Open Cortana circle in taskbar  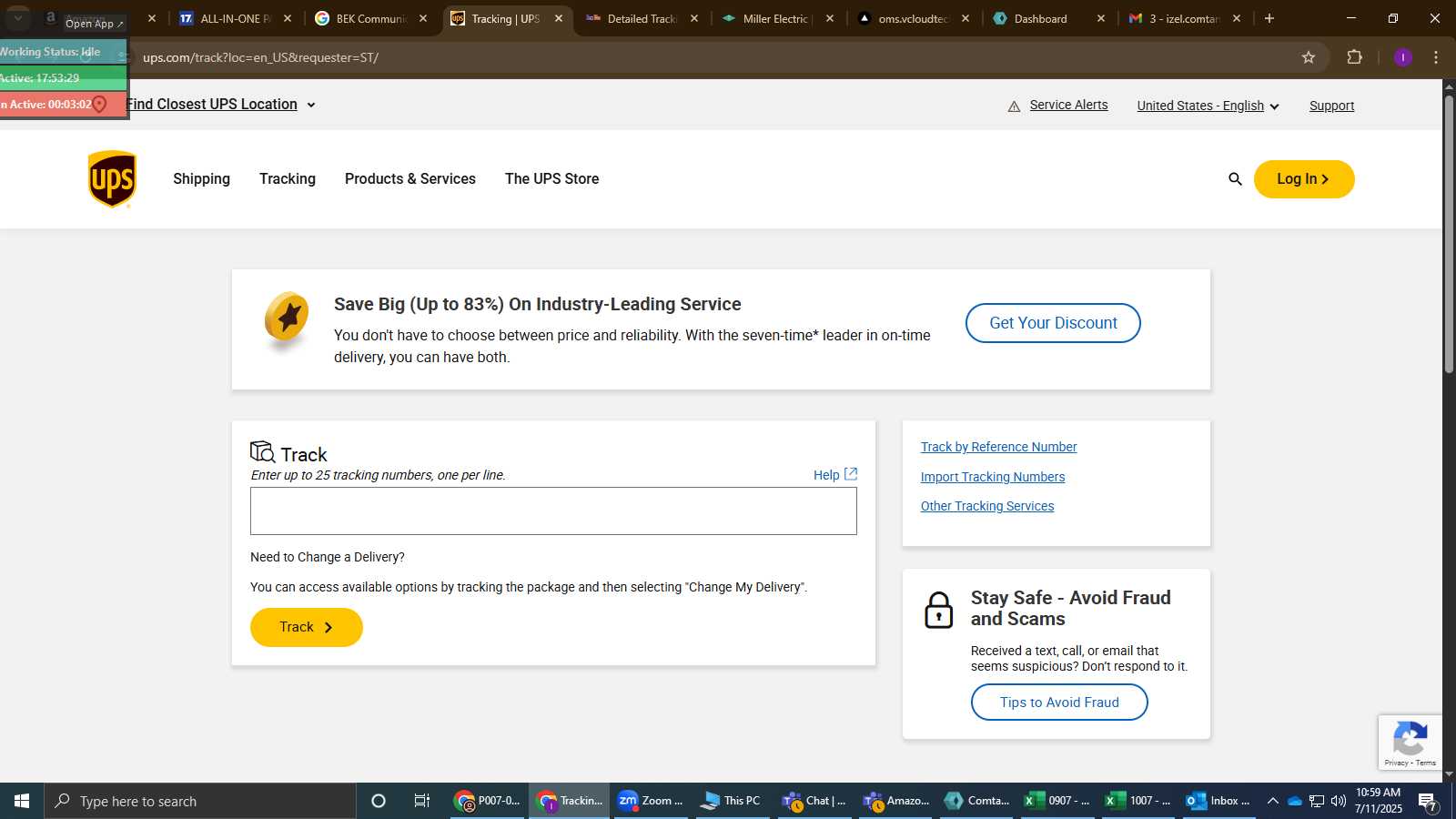(379, 801)
